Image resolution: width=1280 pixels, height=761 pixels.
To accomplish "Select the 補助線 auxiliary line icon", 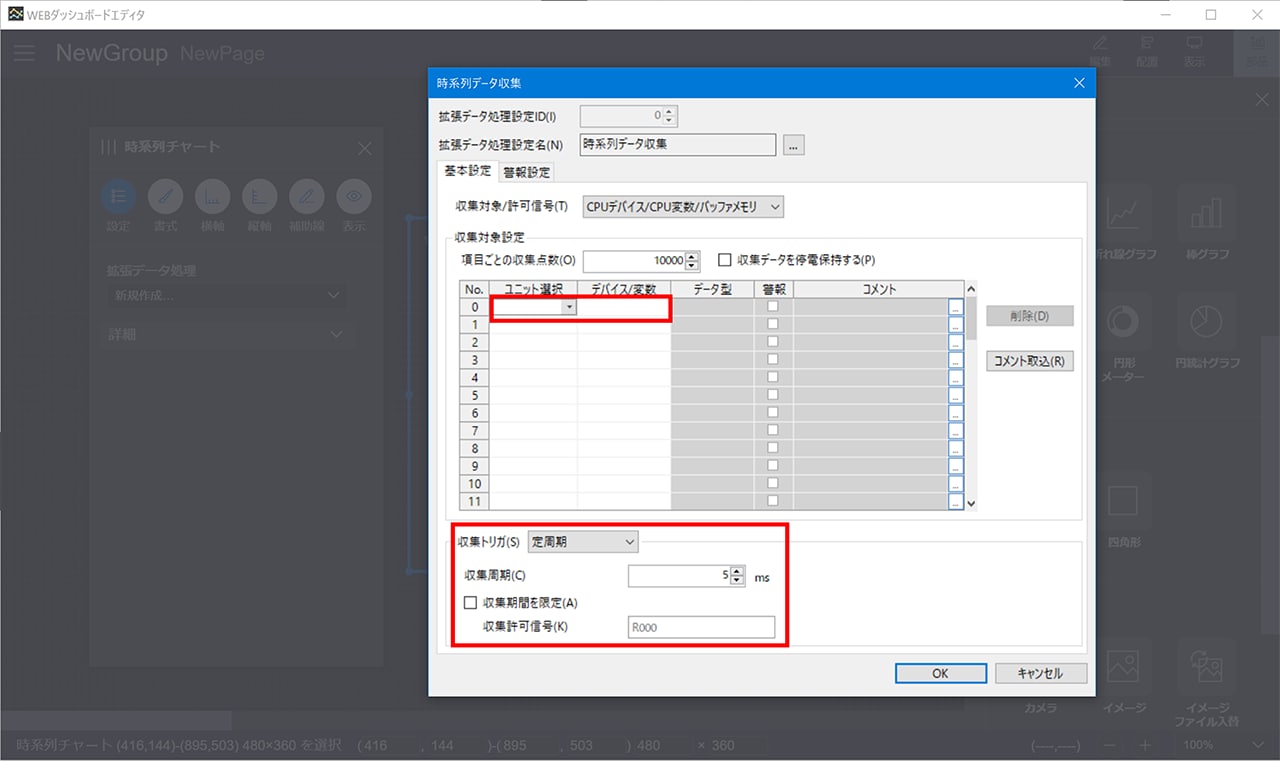I will (x=306, y=196).
